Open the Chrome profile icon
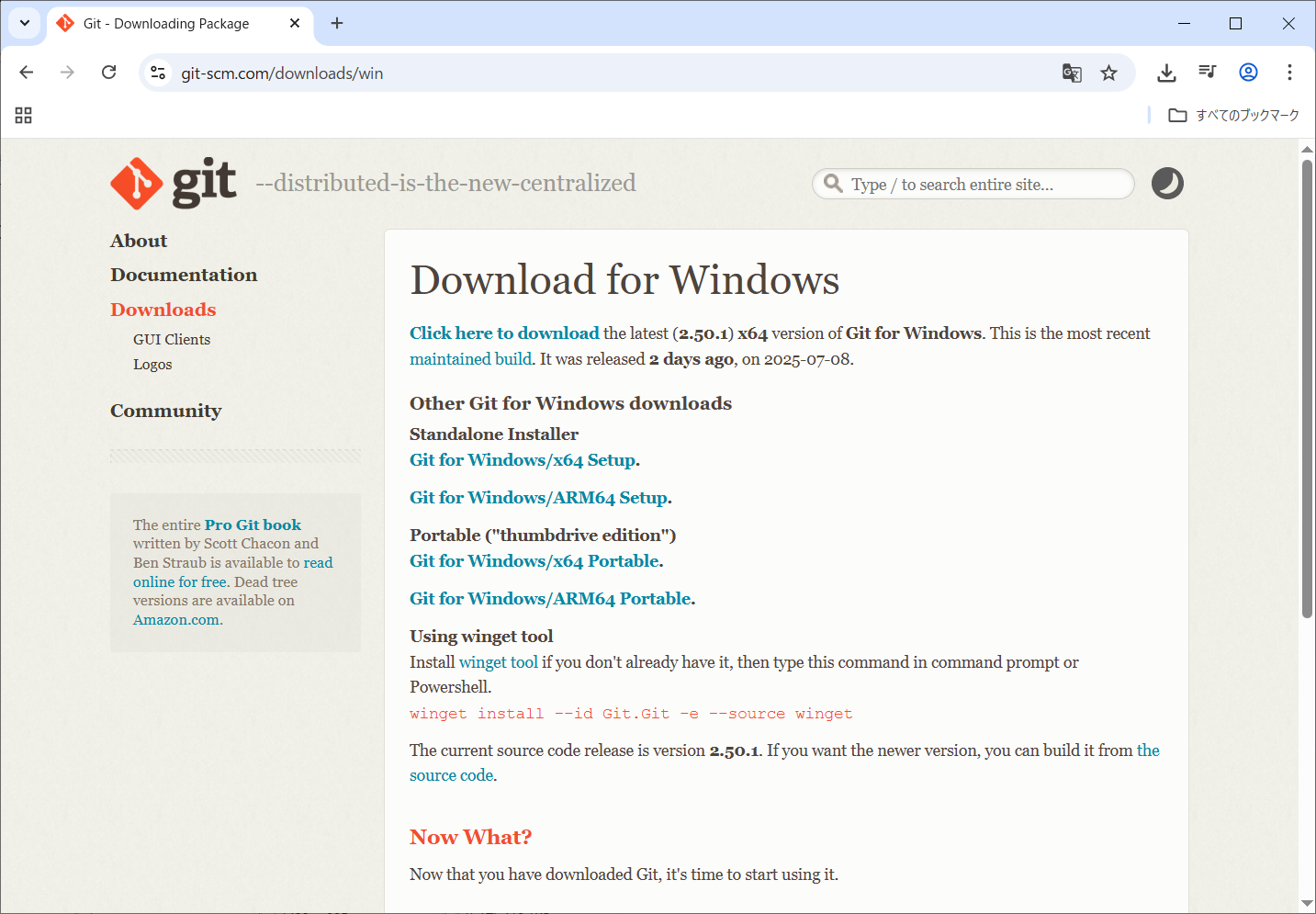Screen dimensions: 1316x914 point(1248,73)
